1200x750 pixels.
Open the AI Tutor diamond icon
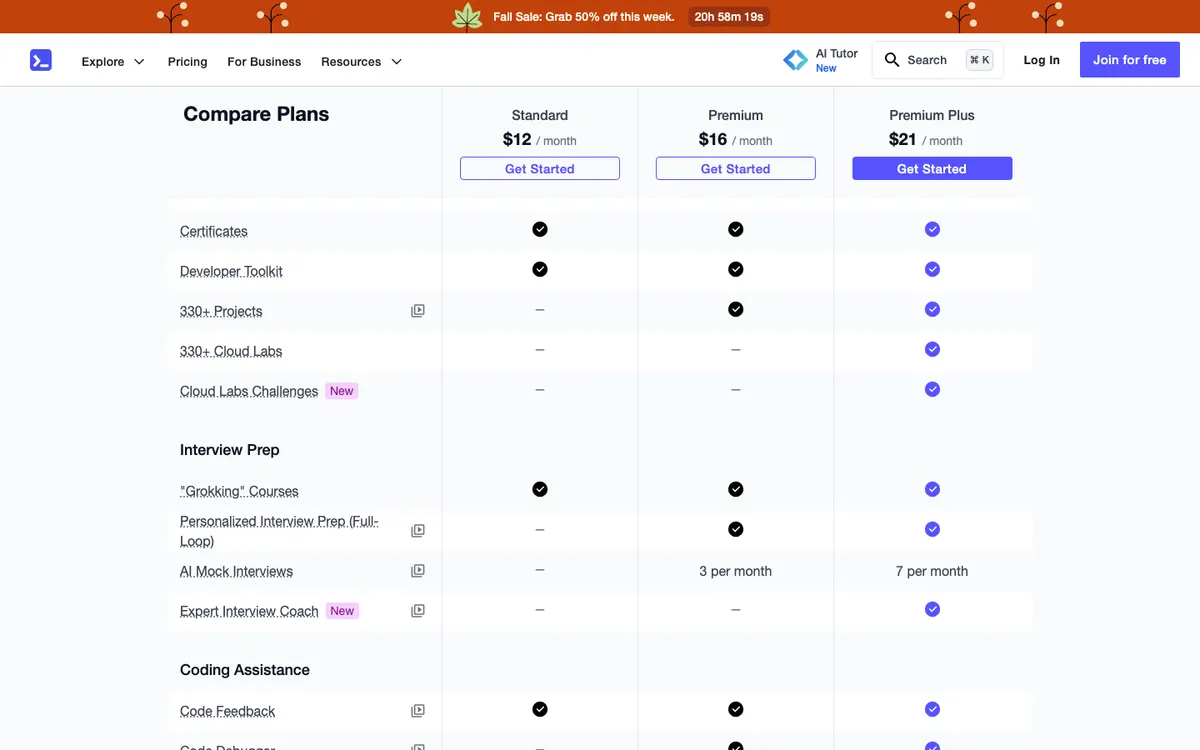795,60
